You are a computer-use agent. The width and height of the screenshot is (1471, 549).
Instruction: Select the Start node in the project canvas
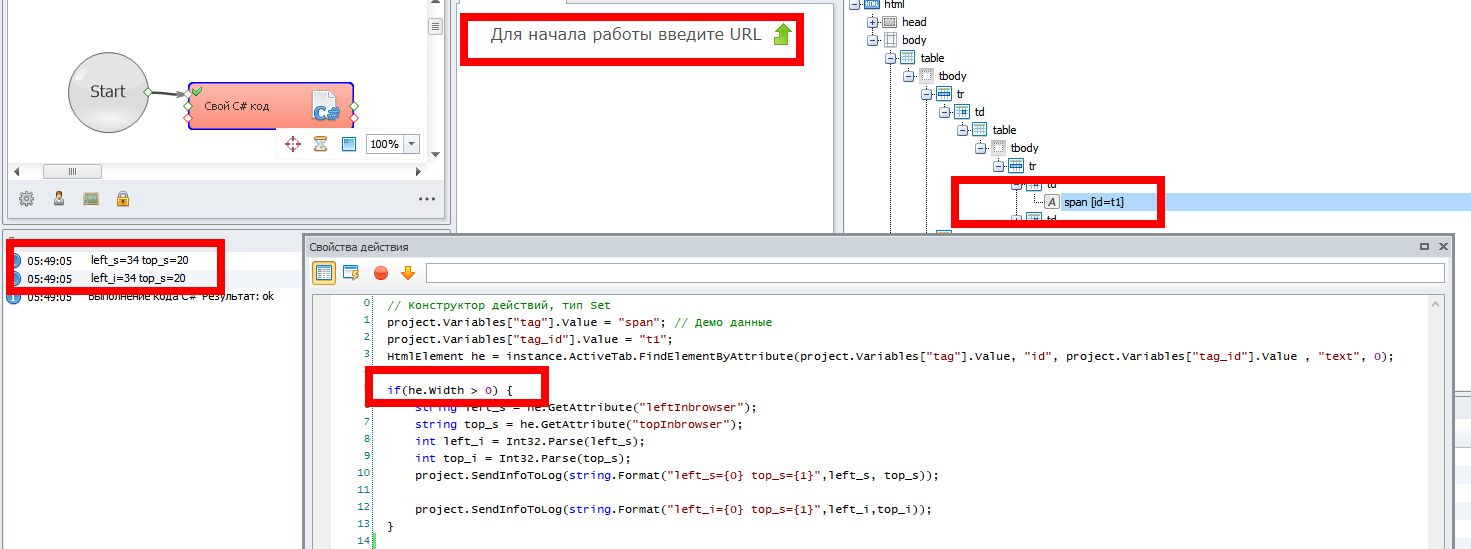(108, 92)
